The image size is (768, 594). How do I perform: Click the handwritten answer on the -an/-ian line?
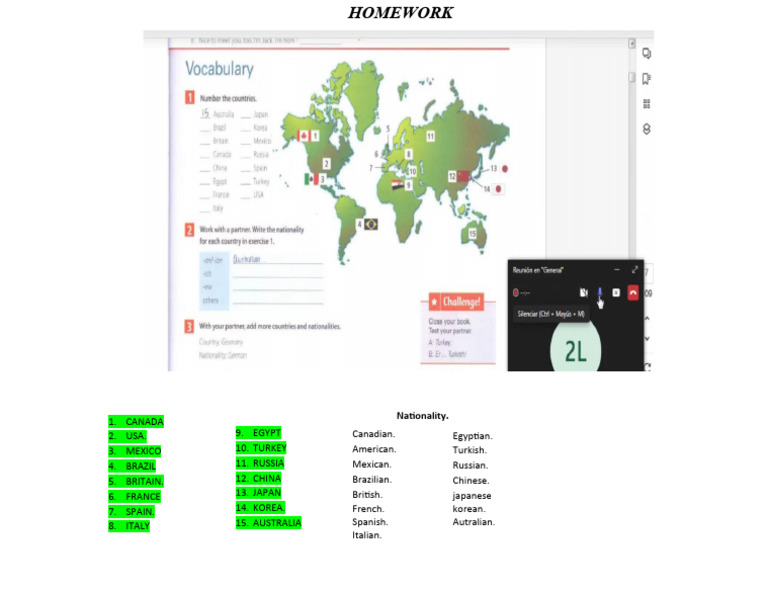click(x=246, y=259)
